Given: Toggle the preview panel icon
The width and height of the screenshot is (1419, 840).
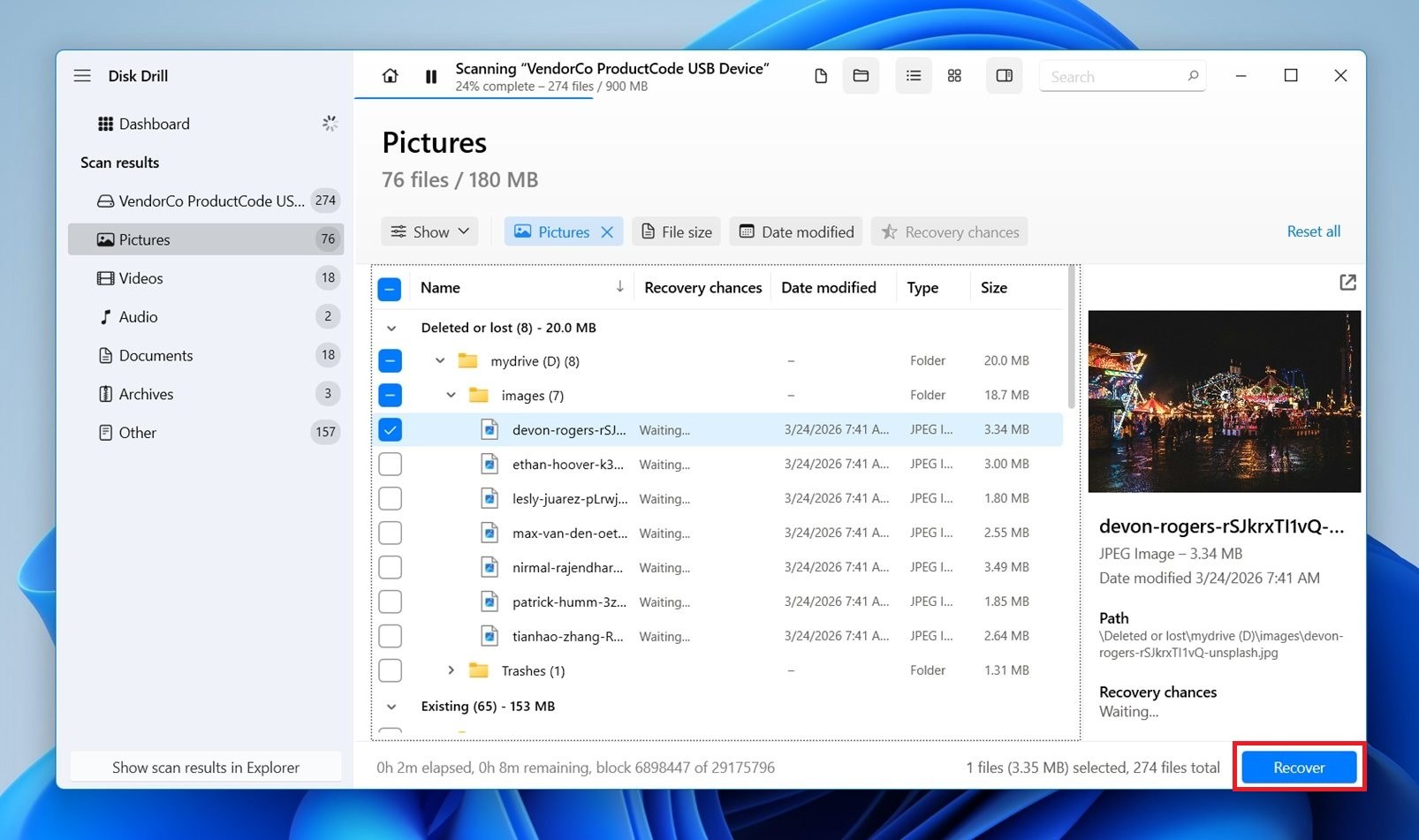Looking at the screenshot, I should (x=1004, y=76).
